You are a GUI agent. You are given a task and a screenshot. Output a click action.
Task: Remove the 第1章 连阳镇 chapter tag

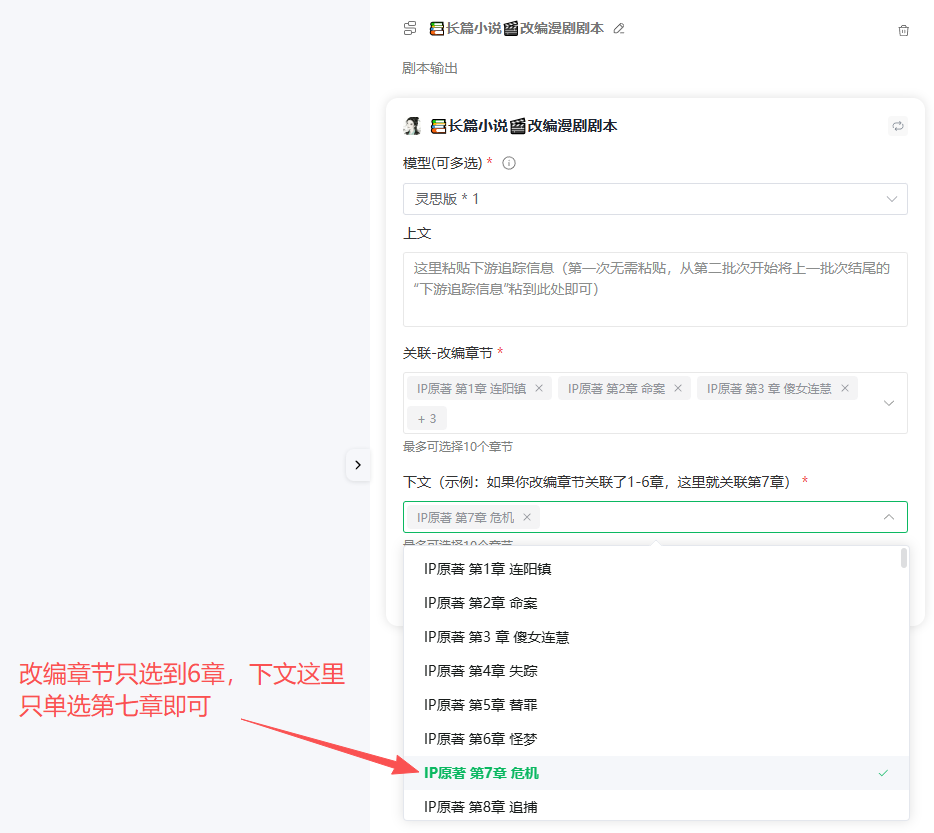(539, 388)
